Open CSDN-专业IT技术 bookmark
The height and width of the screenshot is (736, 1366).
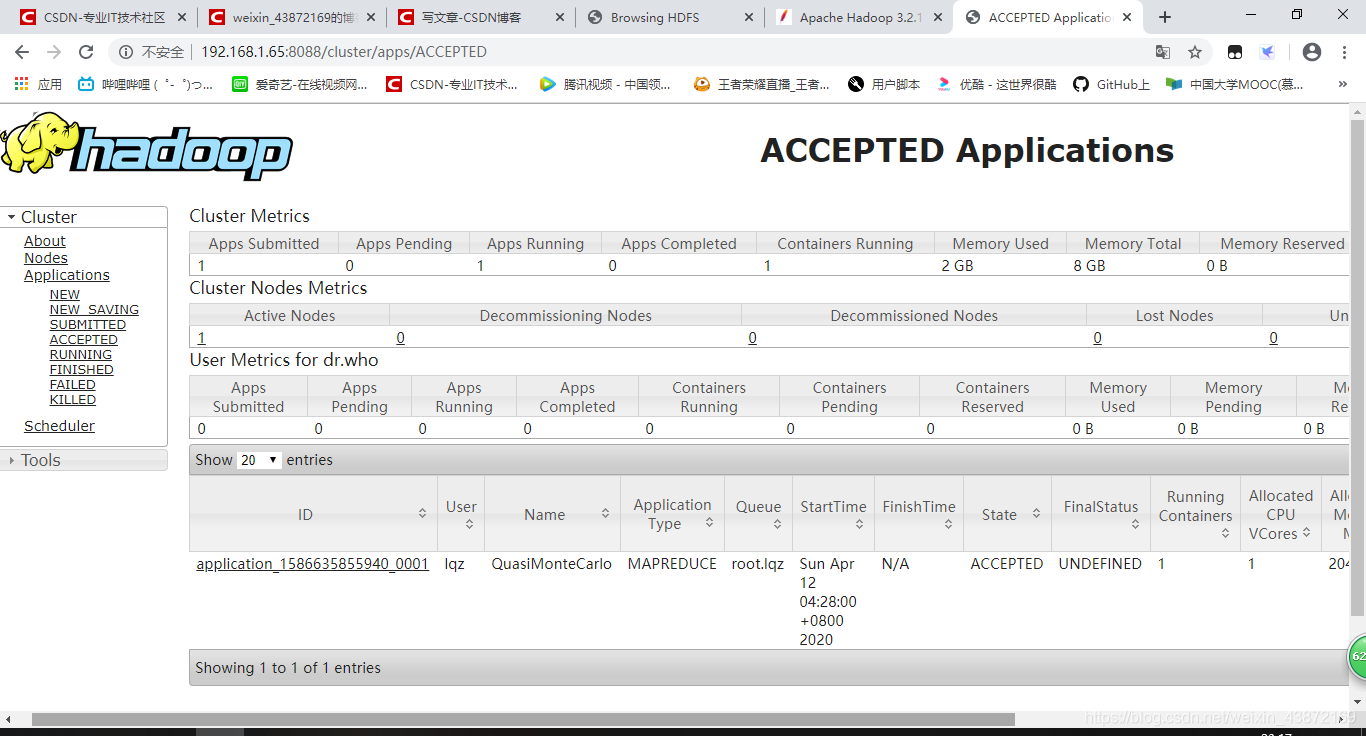tap(452, 85)
